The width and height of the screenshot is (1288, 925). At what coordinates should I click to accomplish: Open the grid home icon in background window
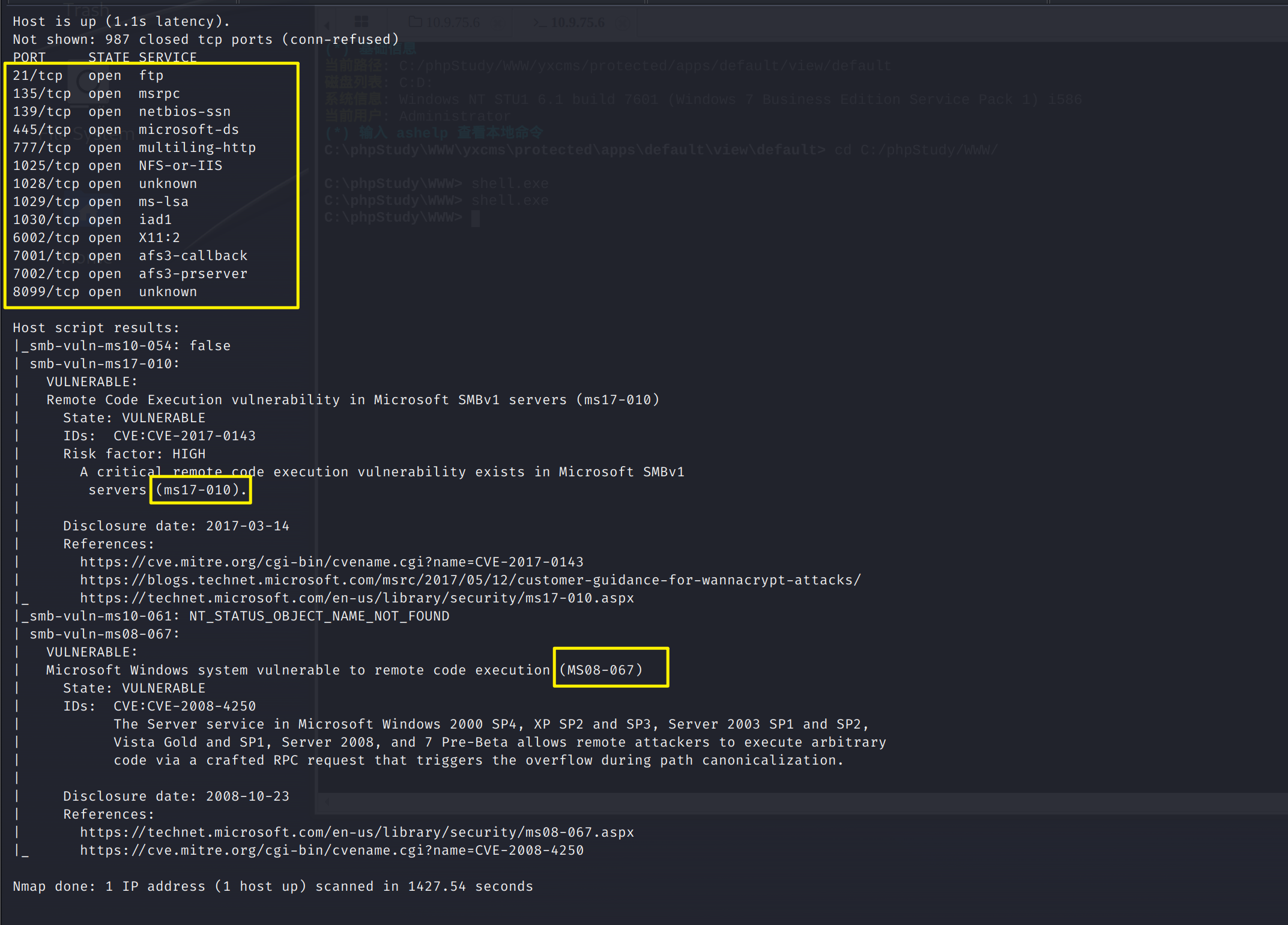tap(361, 22)
